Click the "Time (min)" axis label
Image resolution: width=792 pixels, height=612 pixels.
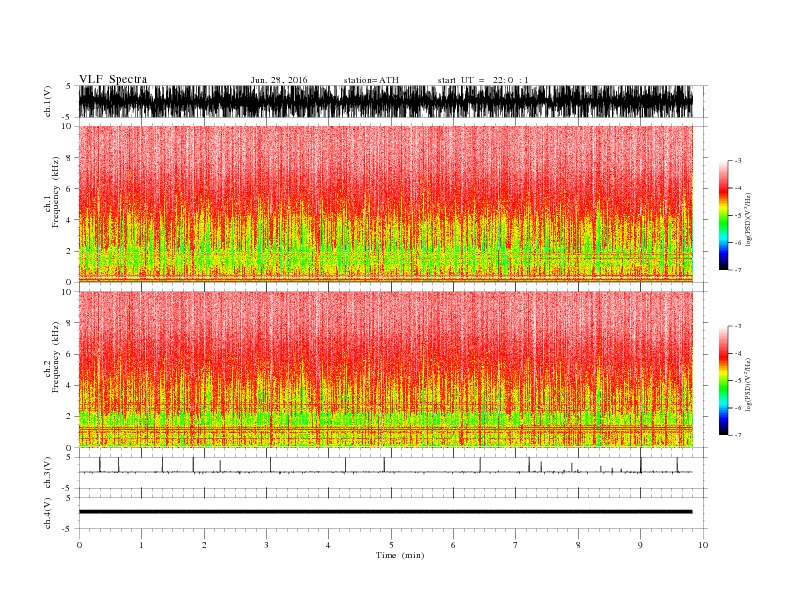coord(400,555)
